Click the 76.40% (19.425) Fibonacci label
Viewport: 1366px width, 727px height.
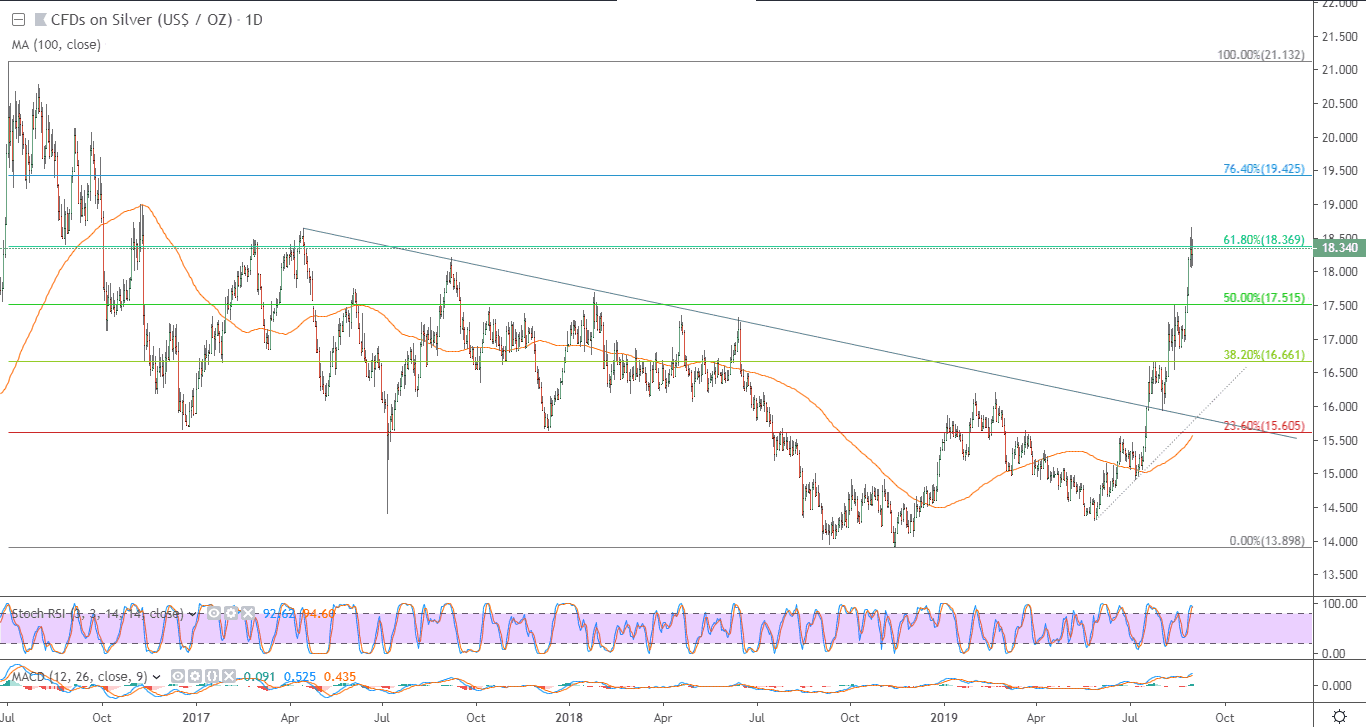point(1264,169)
